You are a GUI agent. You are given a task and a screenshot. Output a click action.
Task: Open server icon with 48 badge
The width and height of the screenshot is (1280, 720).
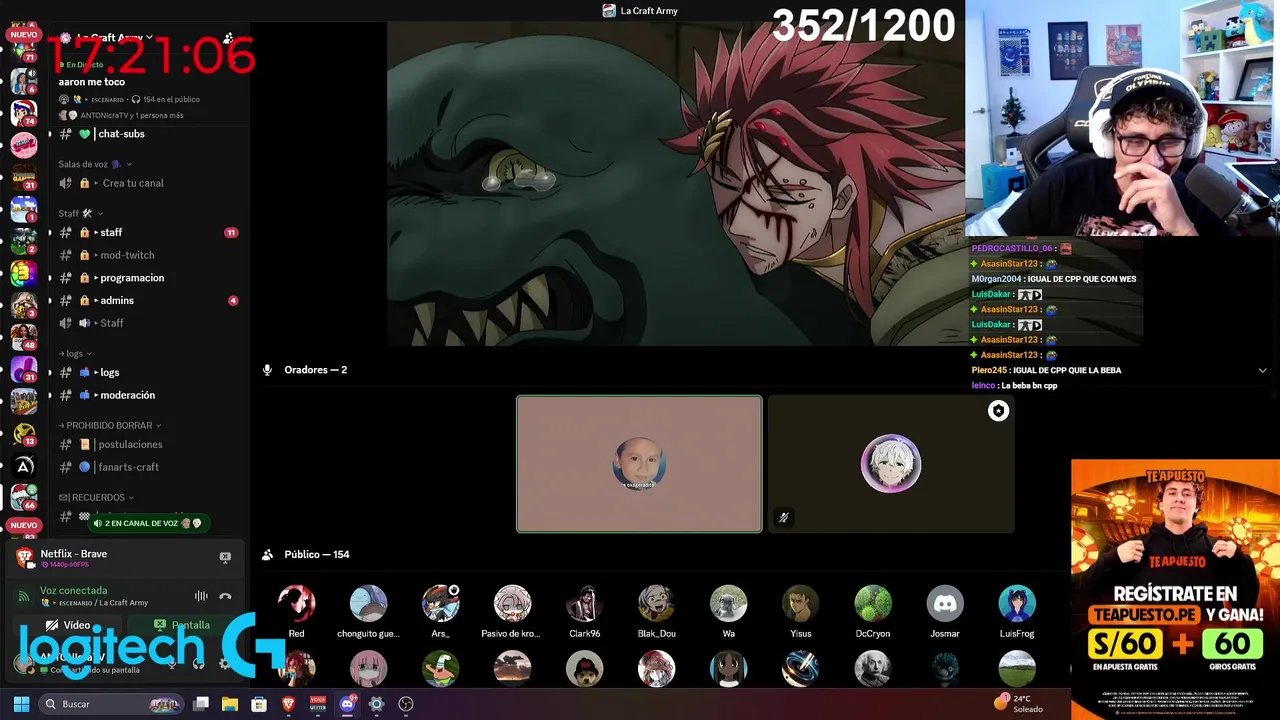click(24, 335)
